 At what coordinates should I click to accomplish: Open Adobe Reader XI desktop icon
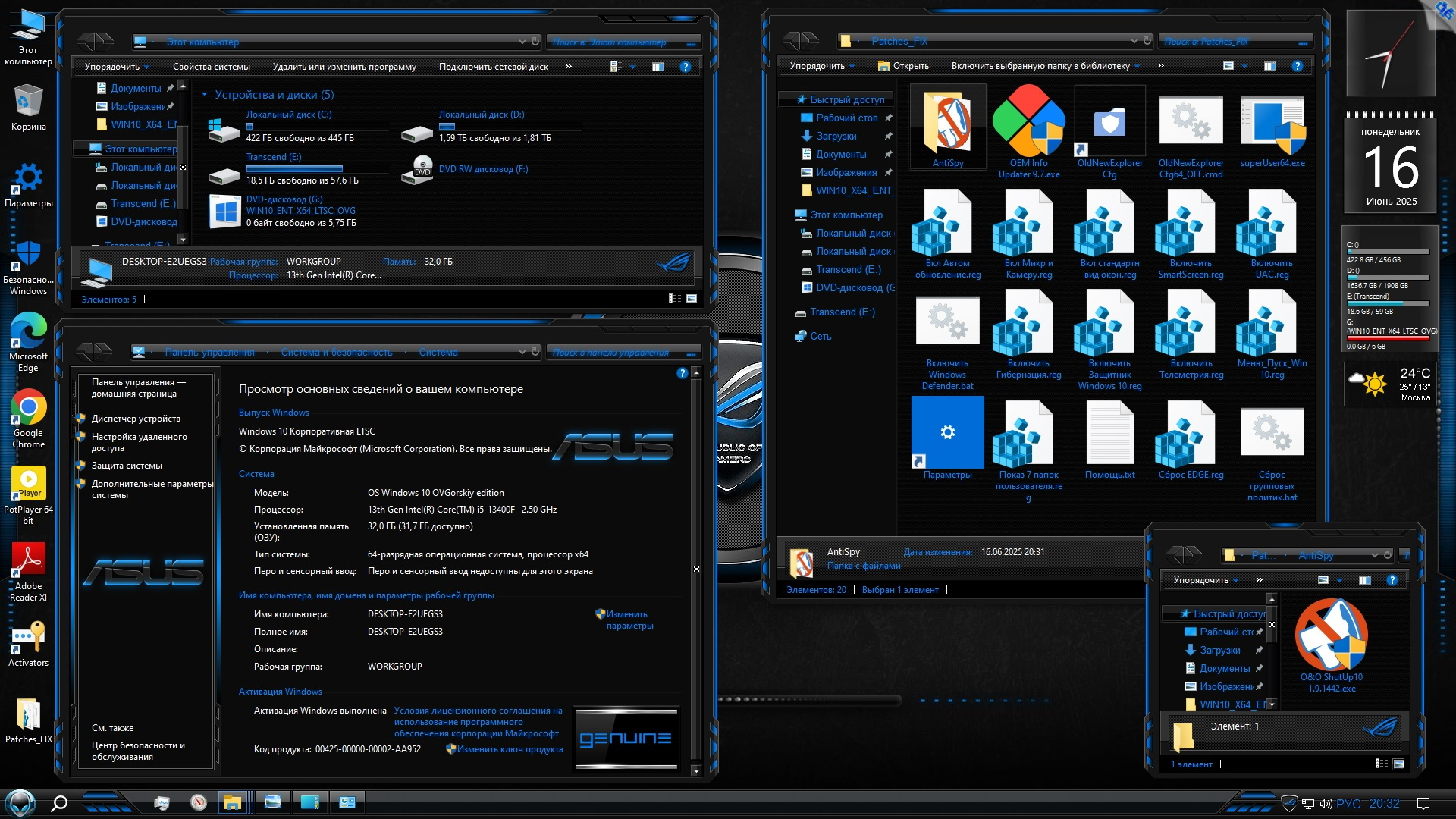tap(28, 561)
